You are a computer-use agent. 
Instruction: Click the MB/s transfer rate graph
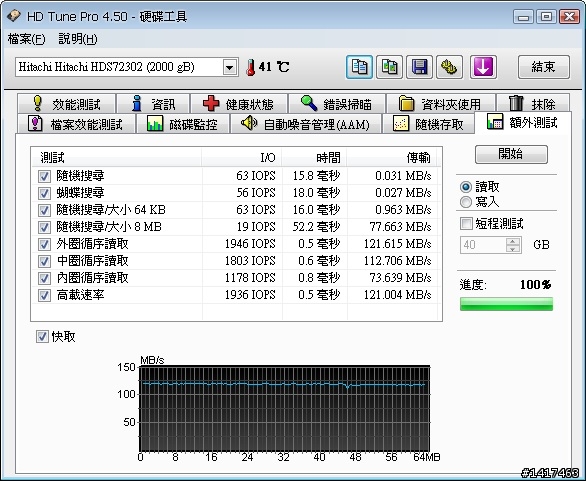click(x=284, y=408)
